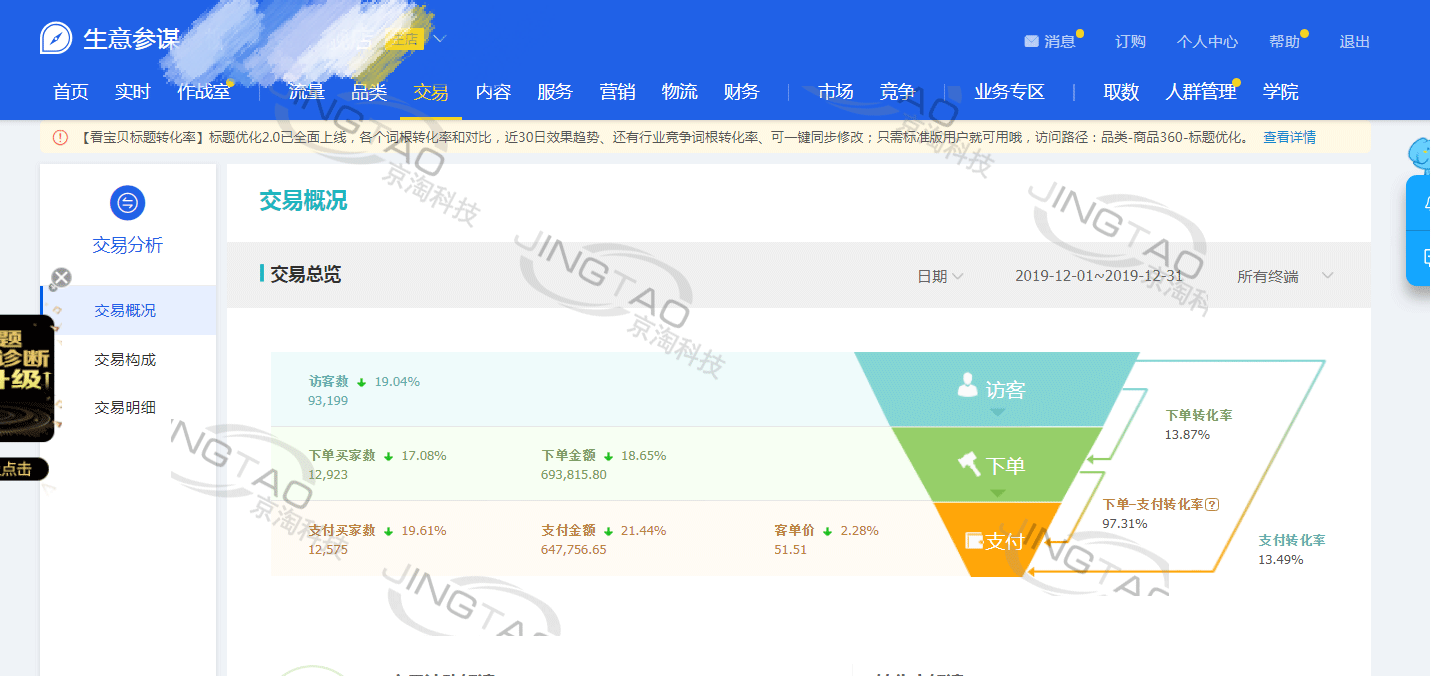Click the 支付 wallet icon in funnel
This screenshot has height=677, width=1431.
[974, 541]
